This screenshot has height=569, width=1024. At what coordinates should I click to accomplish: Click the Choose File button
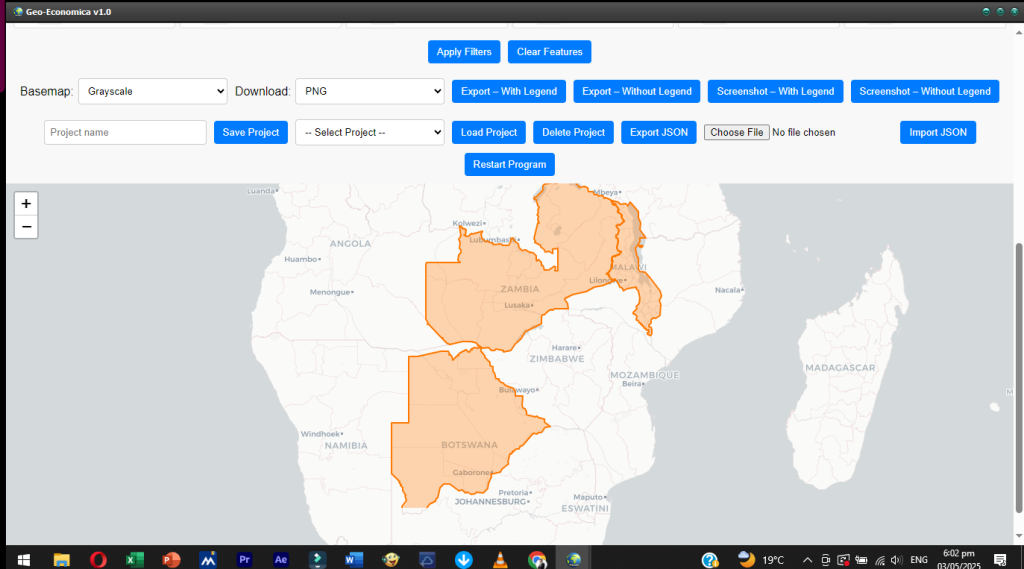tap(736, 132)
